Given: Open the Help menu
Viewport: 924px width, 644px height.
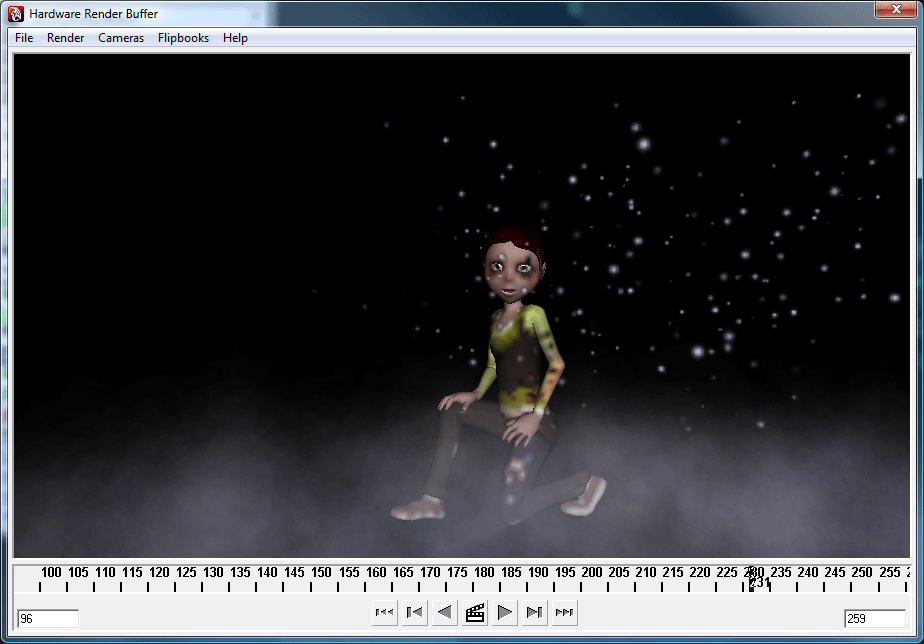Looking at the screenshot, I should pyautogui.click(x=235, y=38).
